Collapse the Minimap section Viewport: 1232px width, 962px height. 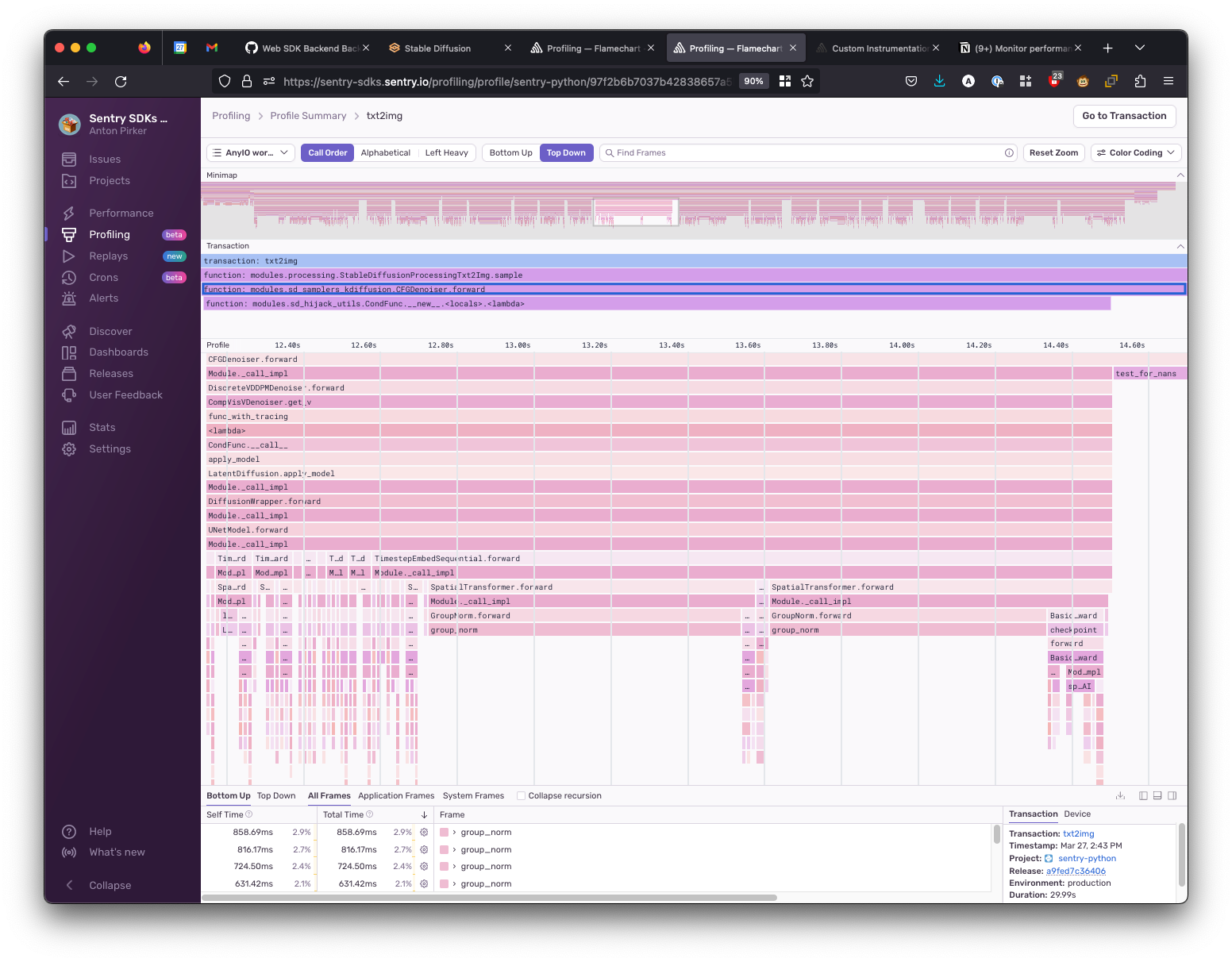tap(1180, 175)
